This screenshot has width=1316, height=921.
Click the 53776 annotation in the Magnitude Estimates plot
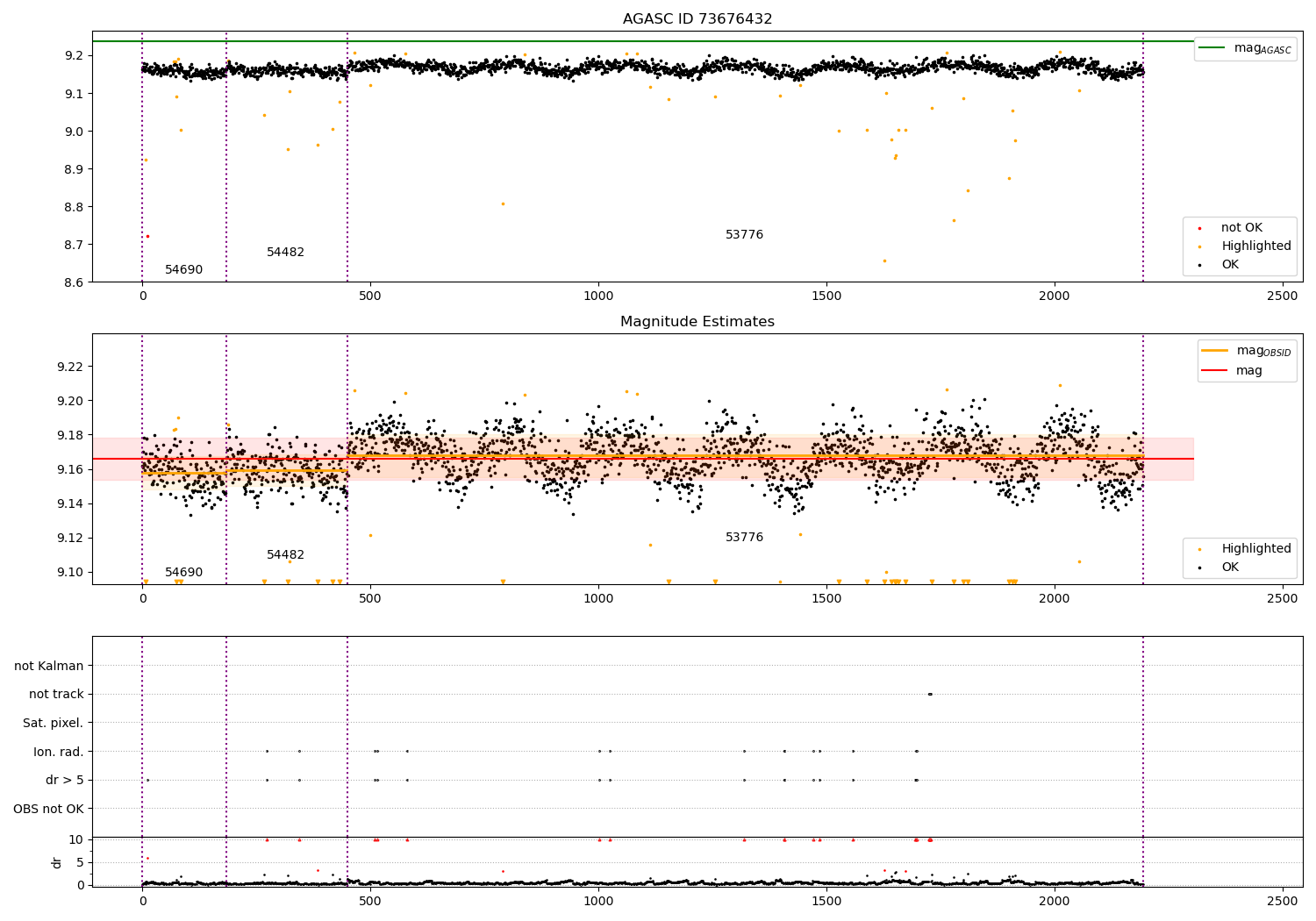pyautogui.click(x=744, y=538)
